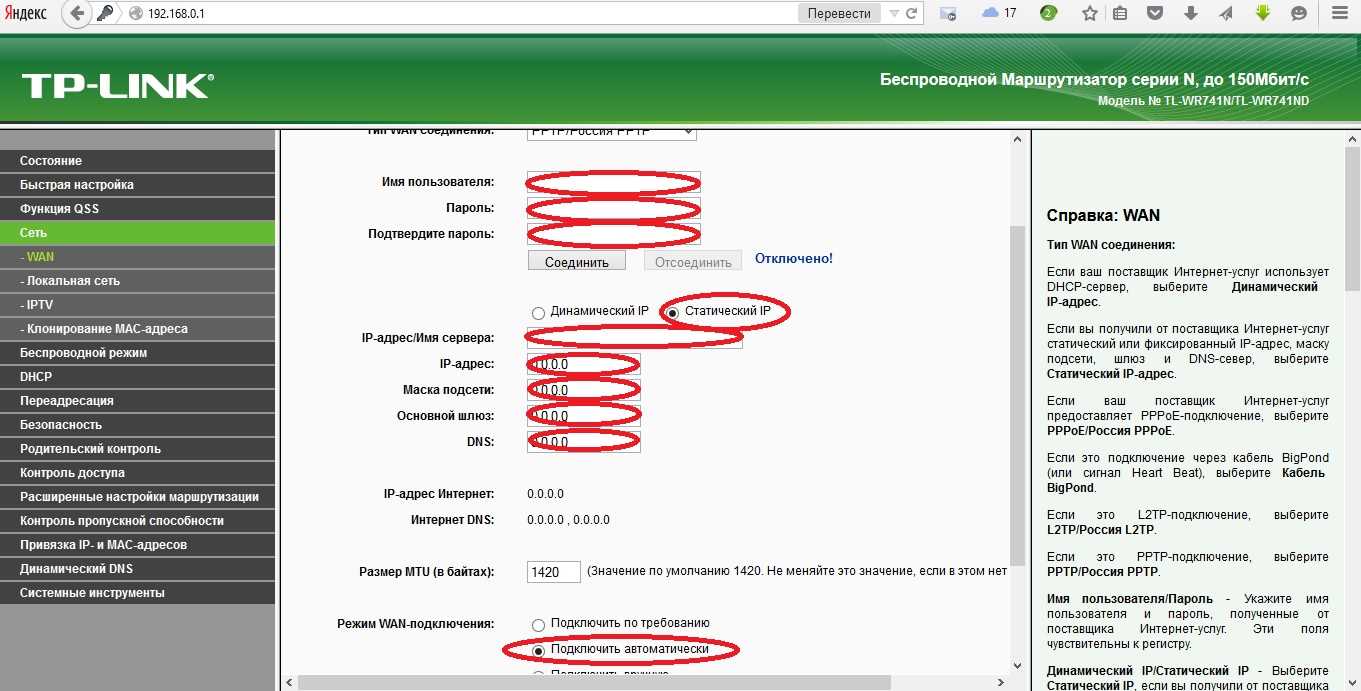Open Переадресация menu item
Image resolution: width=1361 pixels, height=691 pixels.
(x=138, y=401)
